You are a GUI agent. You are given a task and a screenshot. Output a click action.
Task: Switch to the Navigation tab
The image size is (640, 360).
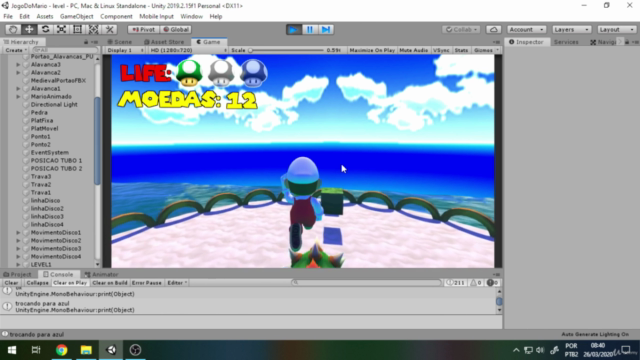[x=603, y=42]
